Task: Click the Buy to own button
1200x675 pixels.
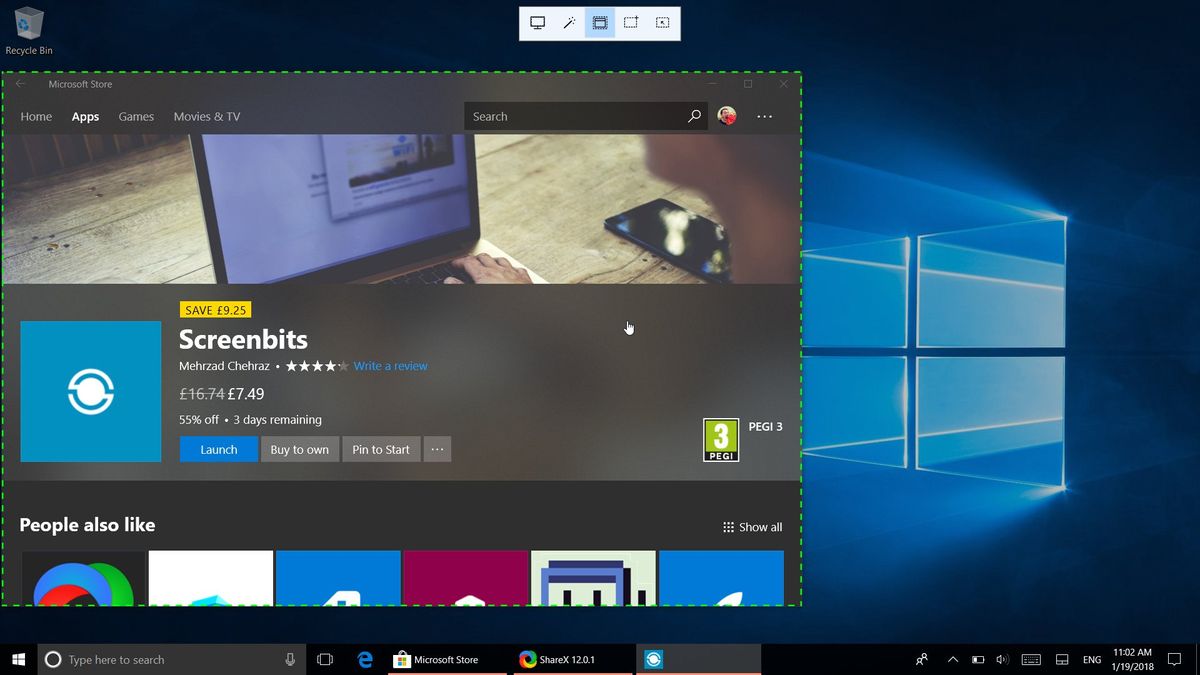Action: (299, 449)
